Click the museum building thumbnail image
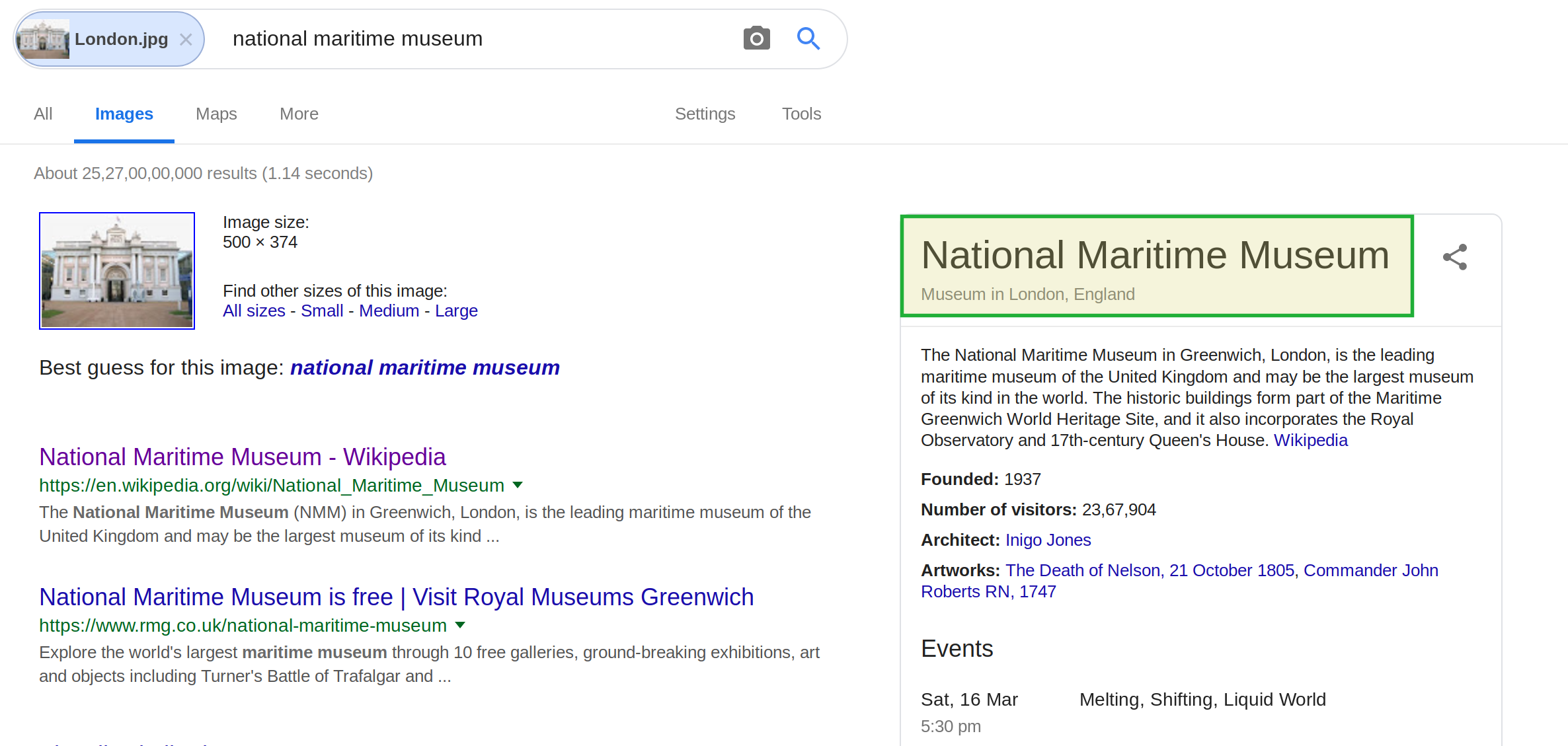Image resolution: width=1568 pixels, height=746 pixels. [117, 270]
